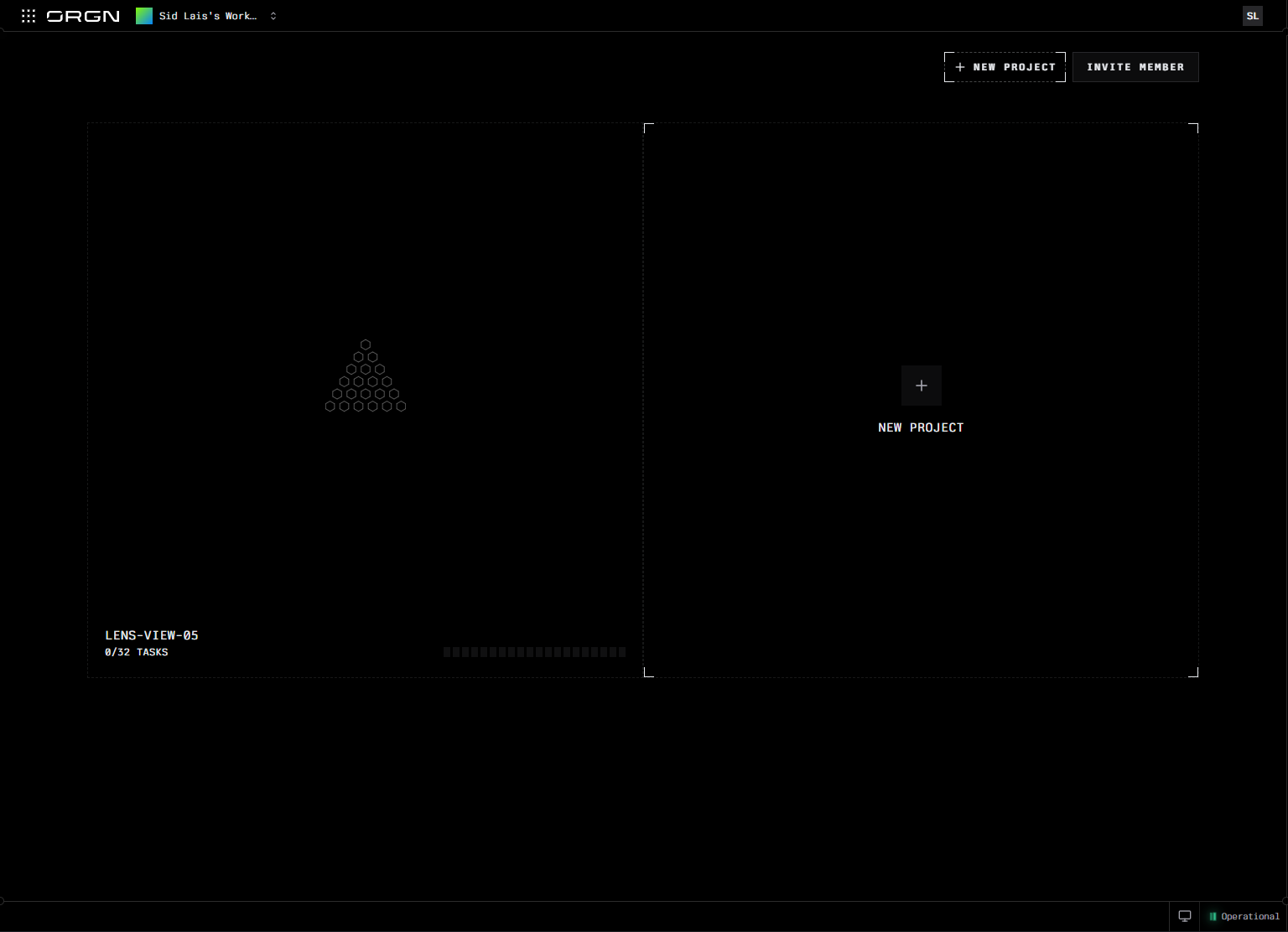Viewport: 1288px width, 932px height.
Task: Click plus icon in header New Project button
Action: (960, 67)
